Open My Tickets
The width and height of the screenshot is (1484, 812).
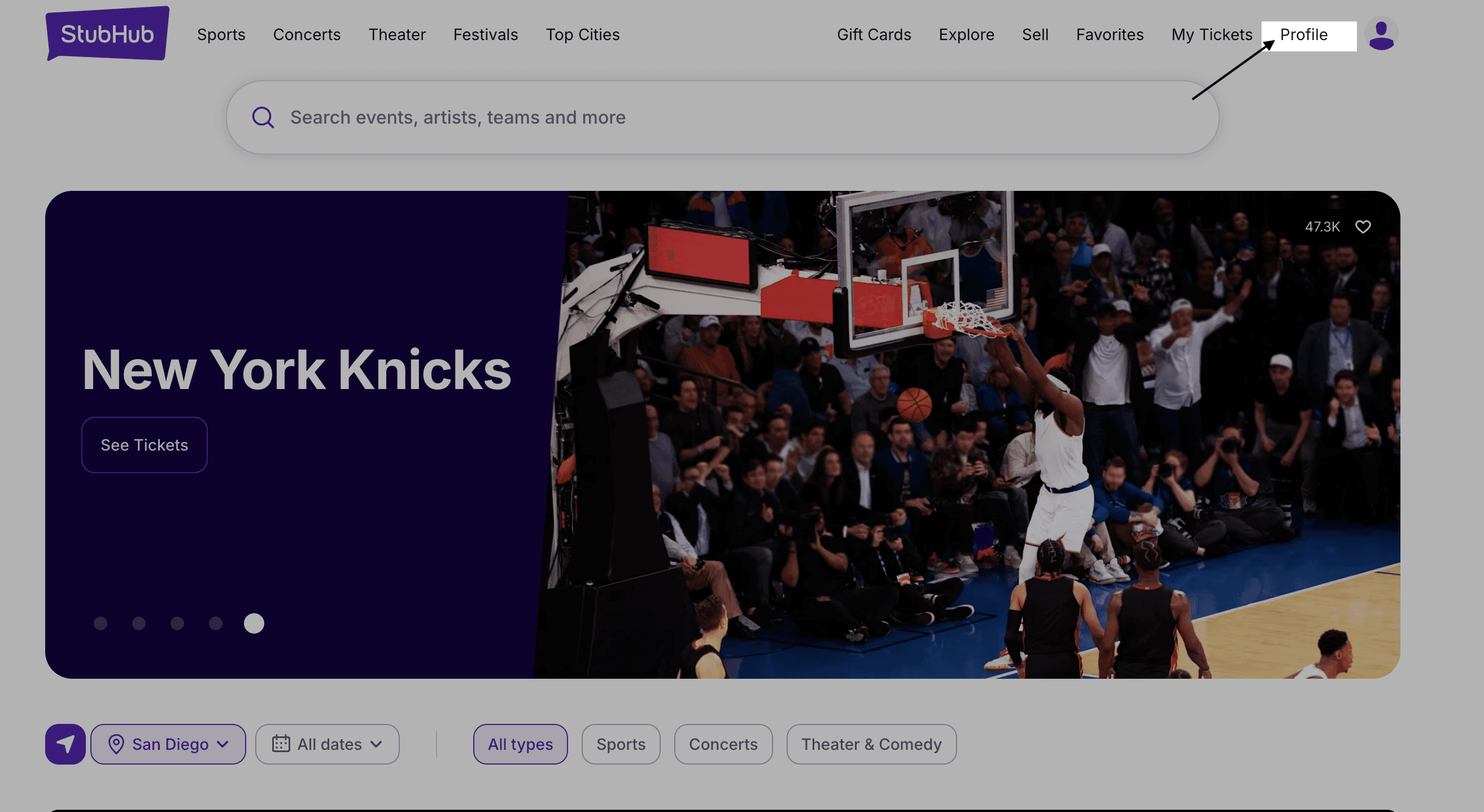click(x=1212, y=34)
